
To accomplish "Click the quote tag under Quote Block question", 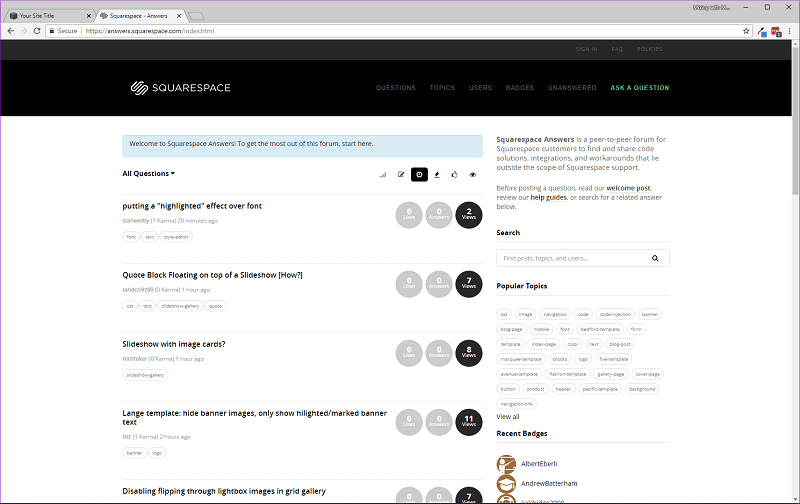I will (215, 306).
